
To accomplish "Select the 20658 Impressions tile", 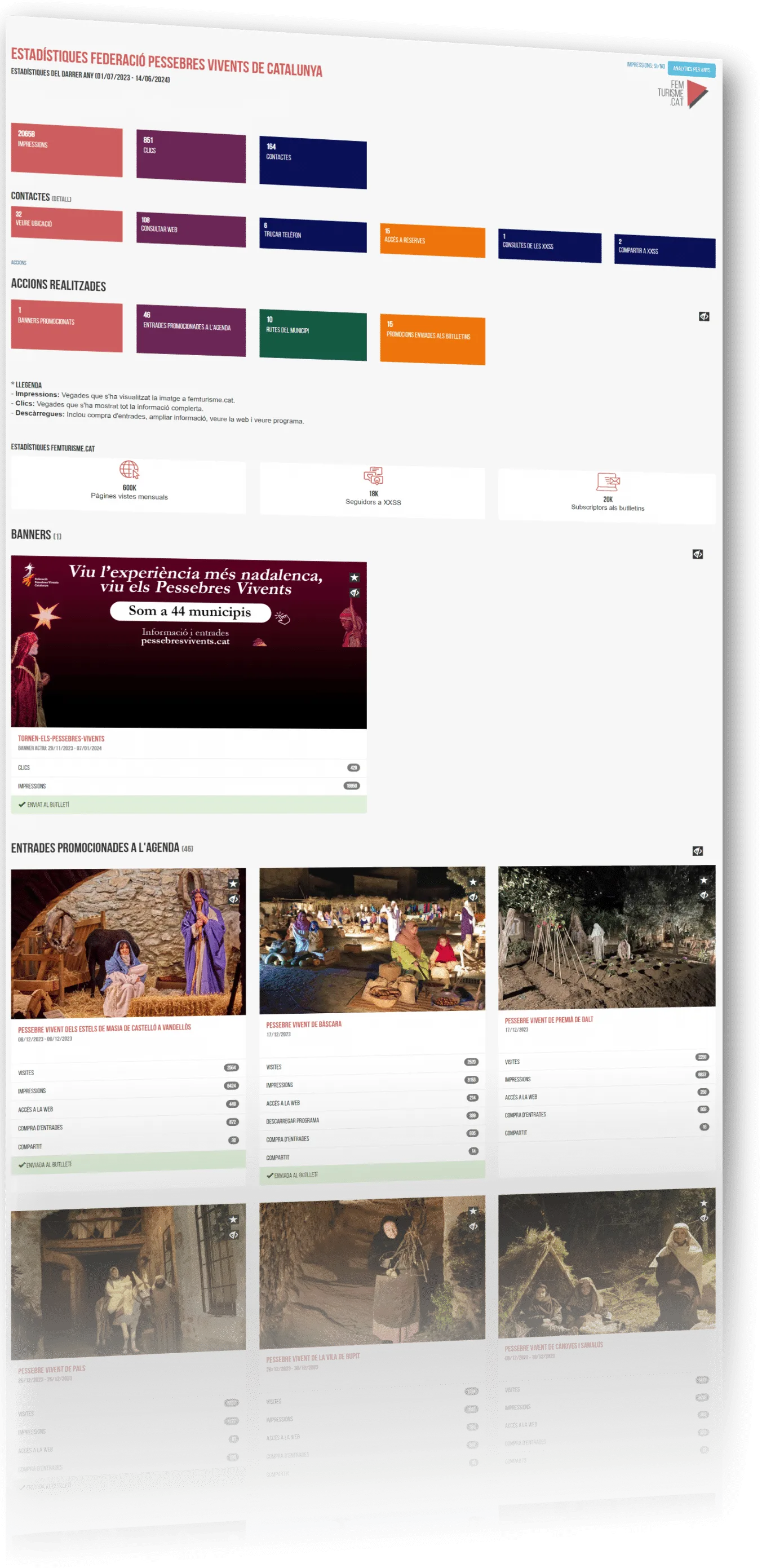I will (x=67, y=150).
